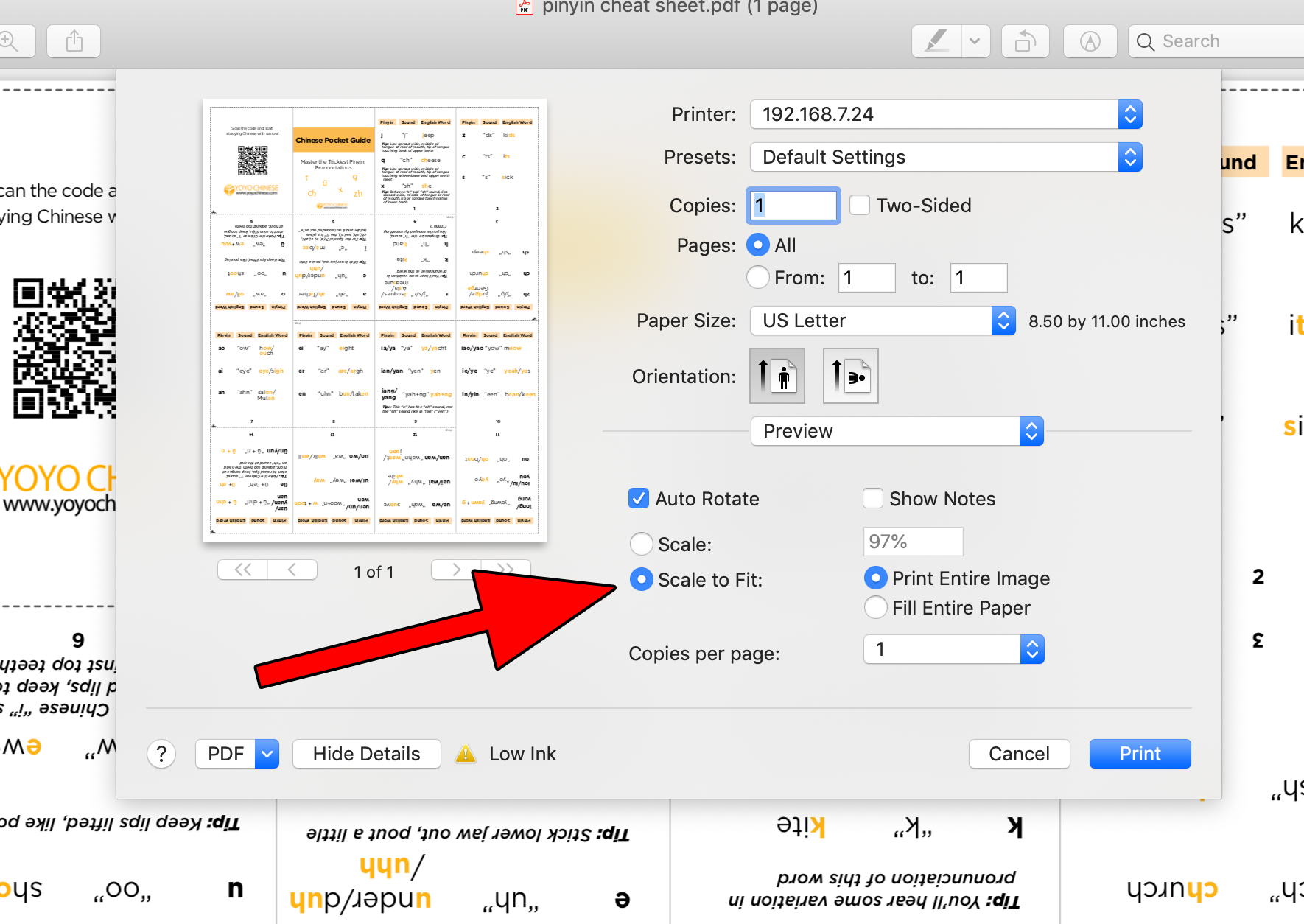Click inside the Copies input field
This screenshot has width=1304, height=924.
(x=793, y=205)
